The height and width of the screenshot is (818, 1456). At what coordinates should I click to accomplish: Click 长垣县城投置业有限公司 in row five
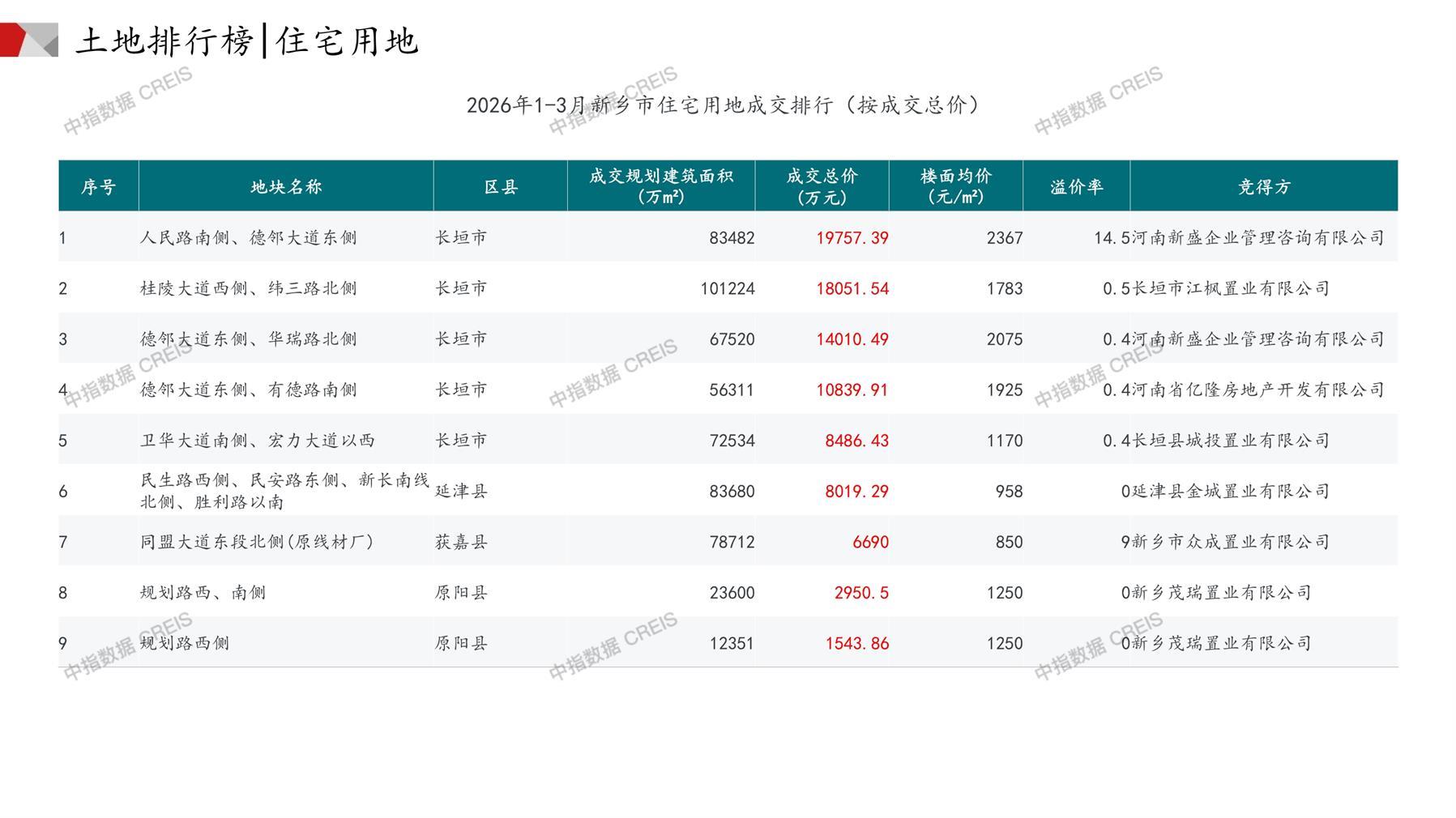pos(1230,441)
